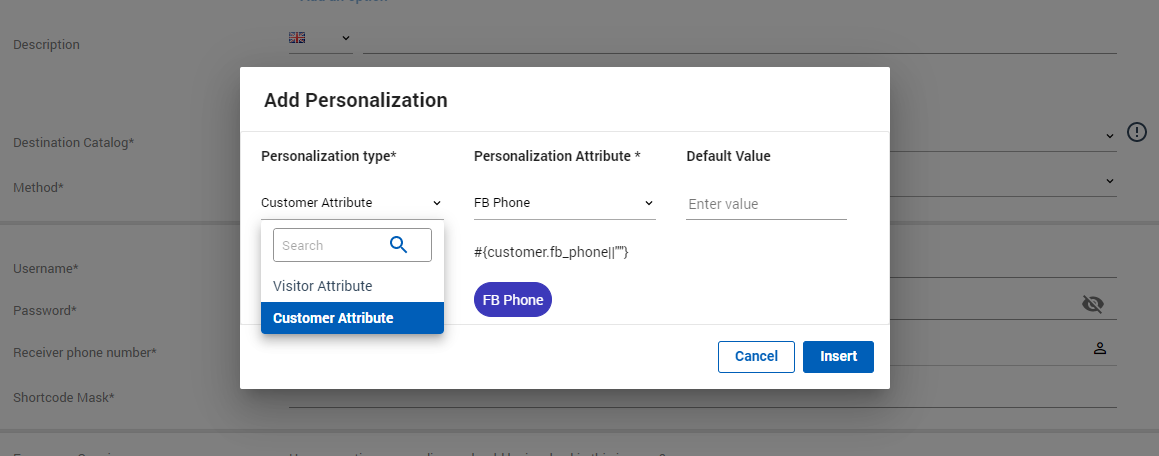This screenshot has width=1159, height=456.
Task: Open the Personalization Attribute dropdown showing FB Phone
Action: pyautogui.click(x=564, y=203)
